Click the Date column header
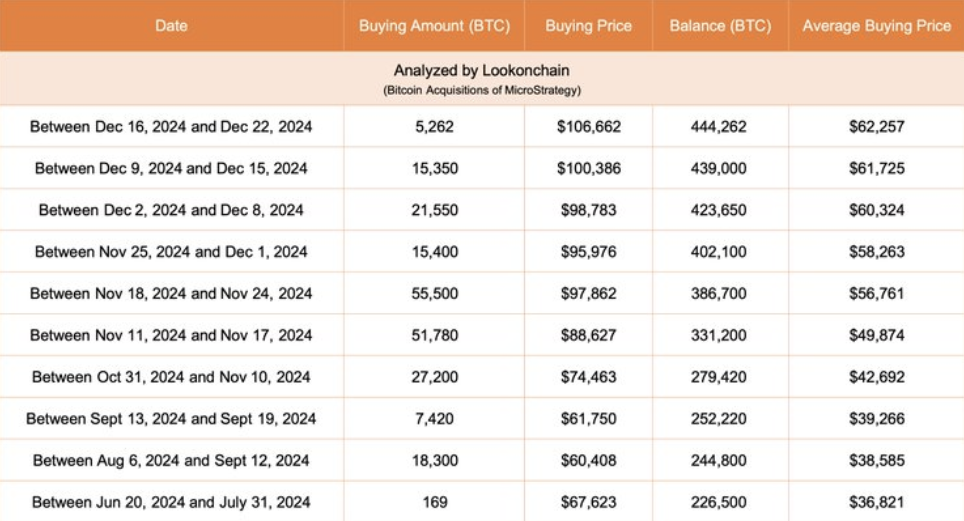The image size is (964, 521). [171, 26]
